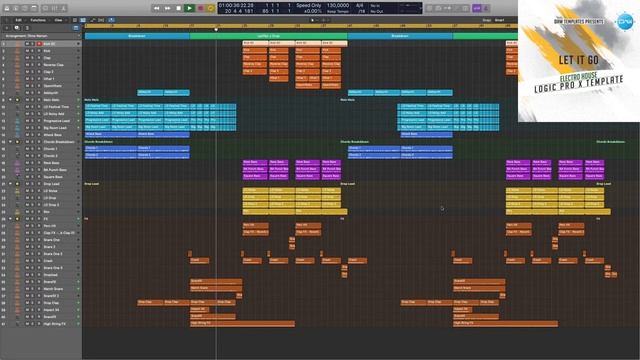
Task: Open the Loop Browser icon
Action: click(447, 8)
